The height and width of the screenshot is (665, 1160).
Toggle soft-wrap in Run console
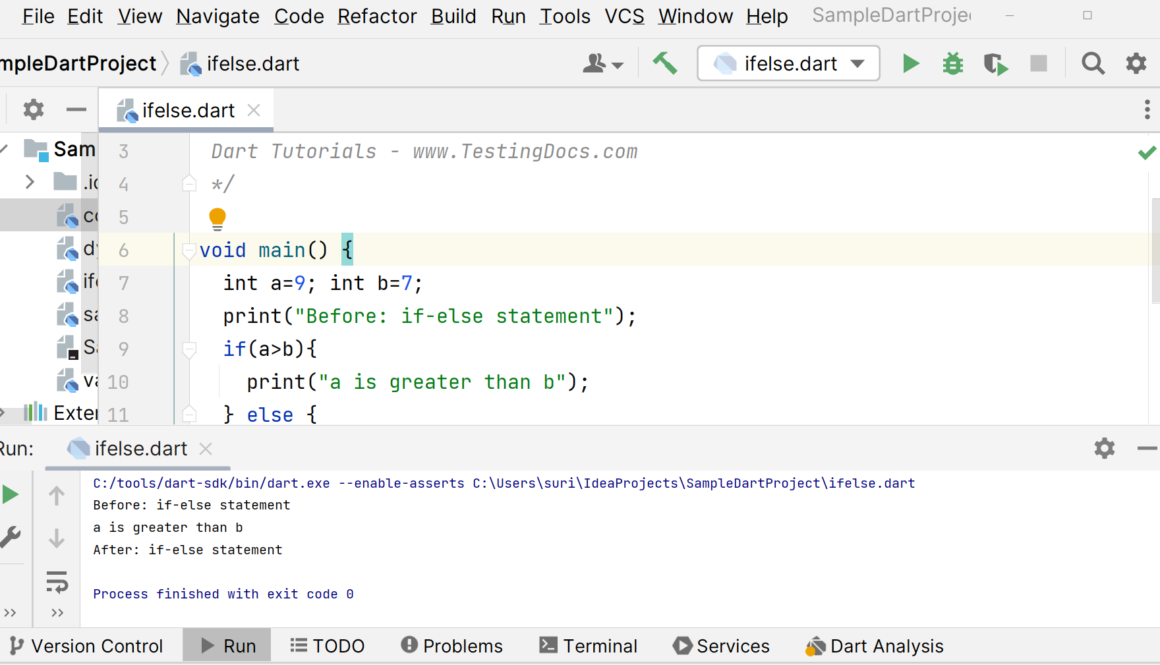[57, 581]
